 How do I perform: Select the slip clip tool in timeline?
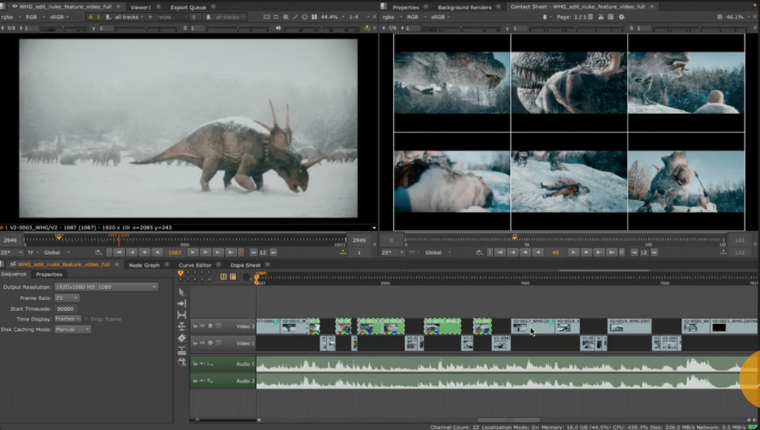point(182,327)
